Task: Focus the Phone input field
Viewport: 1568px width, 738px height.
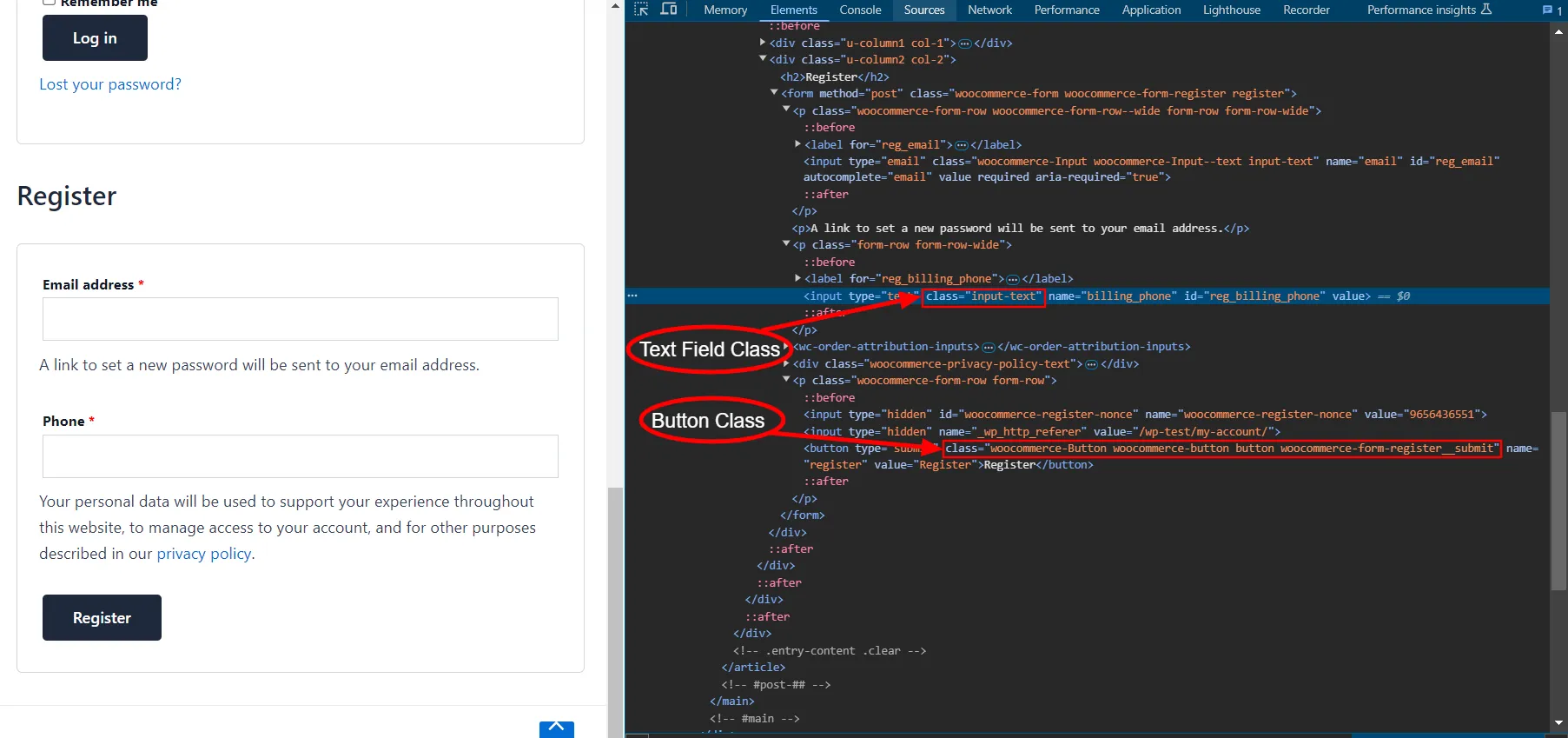Action: (301, 456)
